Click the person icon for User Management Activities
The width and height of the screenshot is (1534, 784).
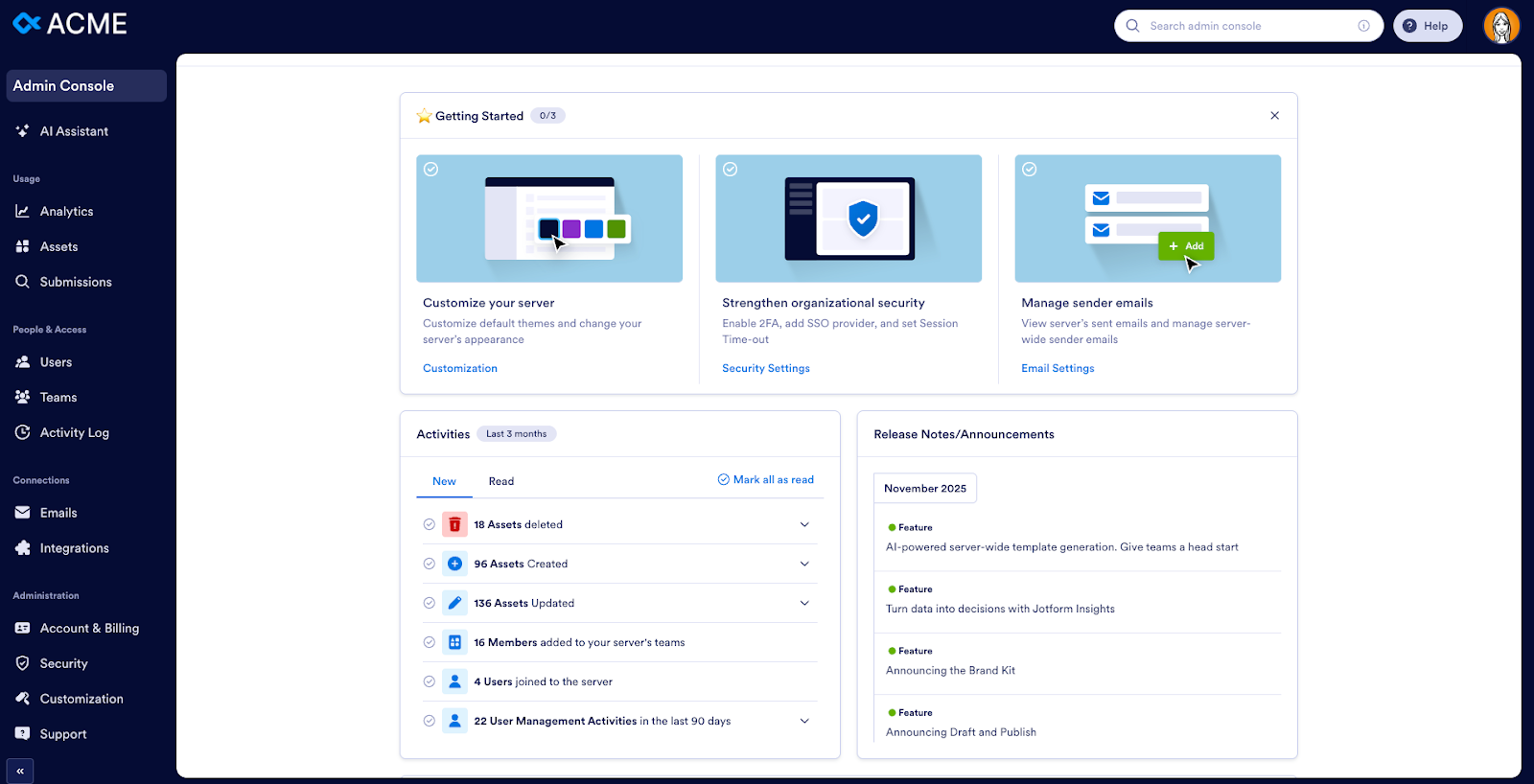pos(454,721)
